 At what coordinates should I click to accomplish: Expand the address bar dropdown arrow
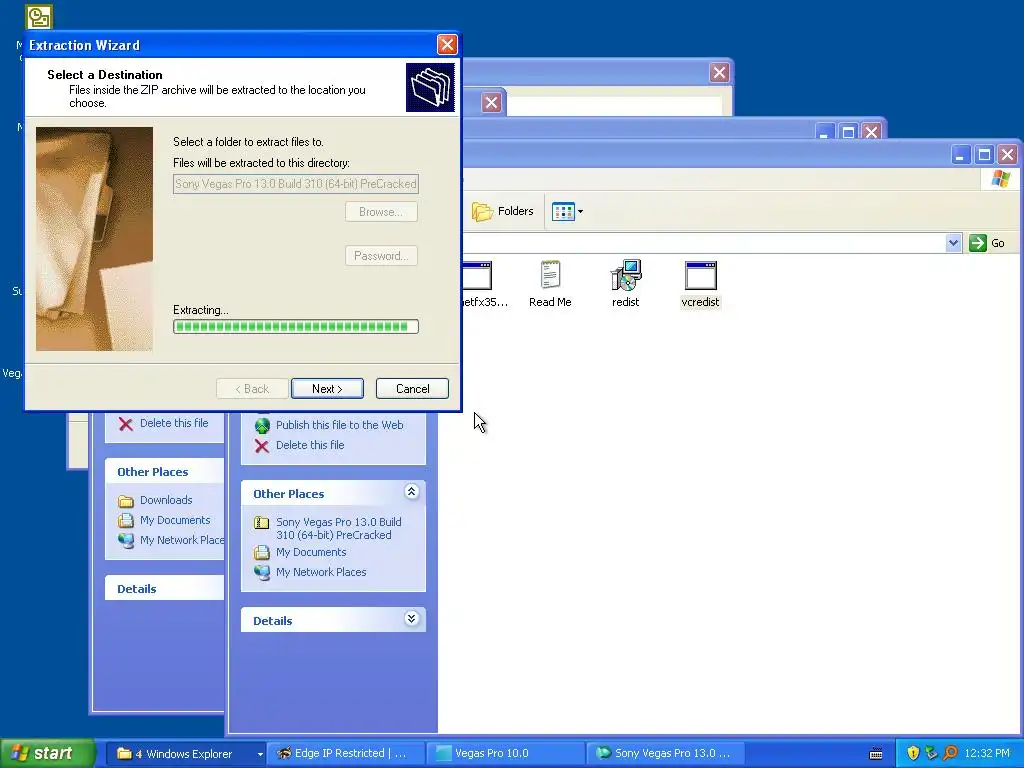point(953,243)
